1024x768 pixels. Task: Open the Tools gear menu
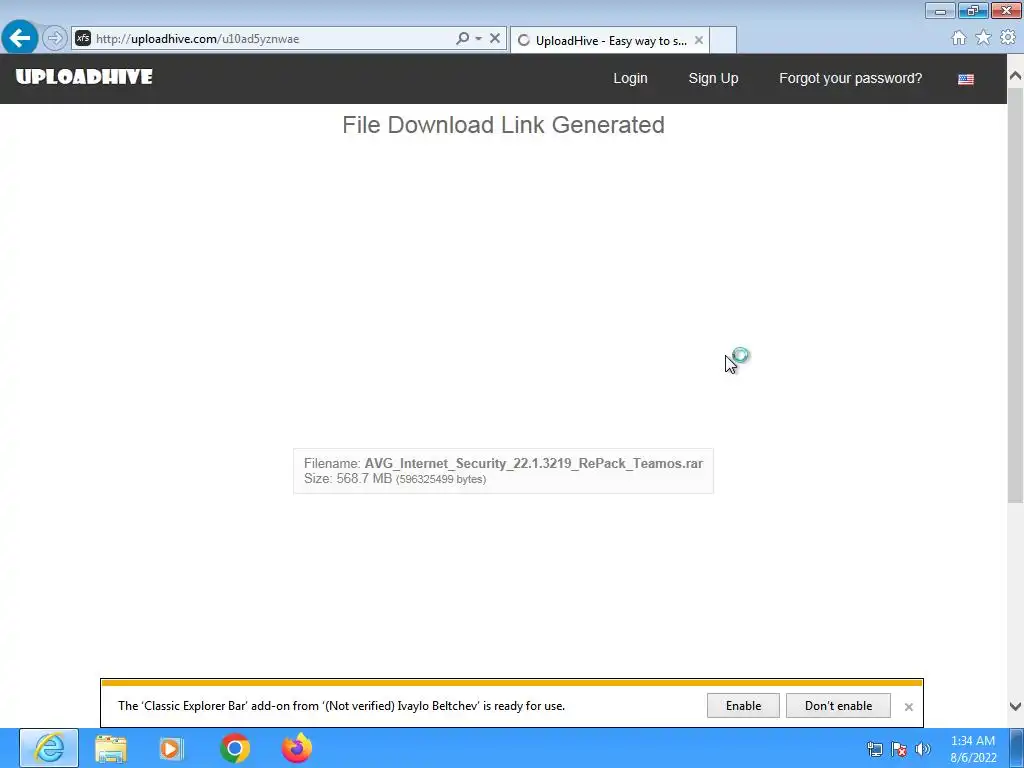click(1008, 38)
